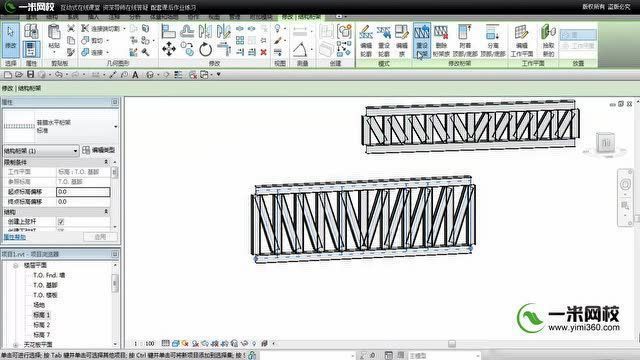Click the navigation wheel icon on the nav bar
640x360 pixels.
pyautogui.click(x=625, y=184)
